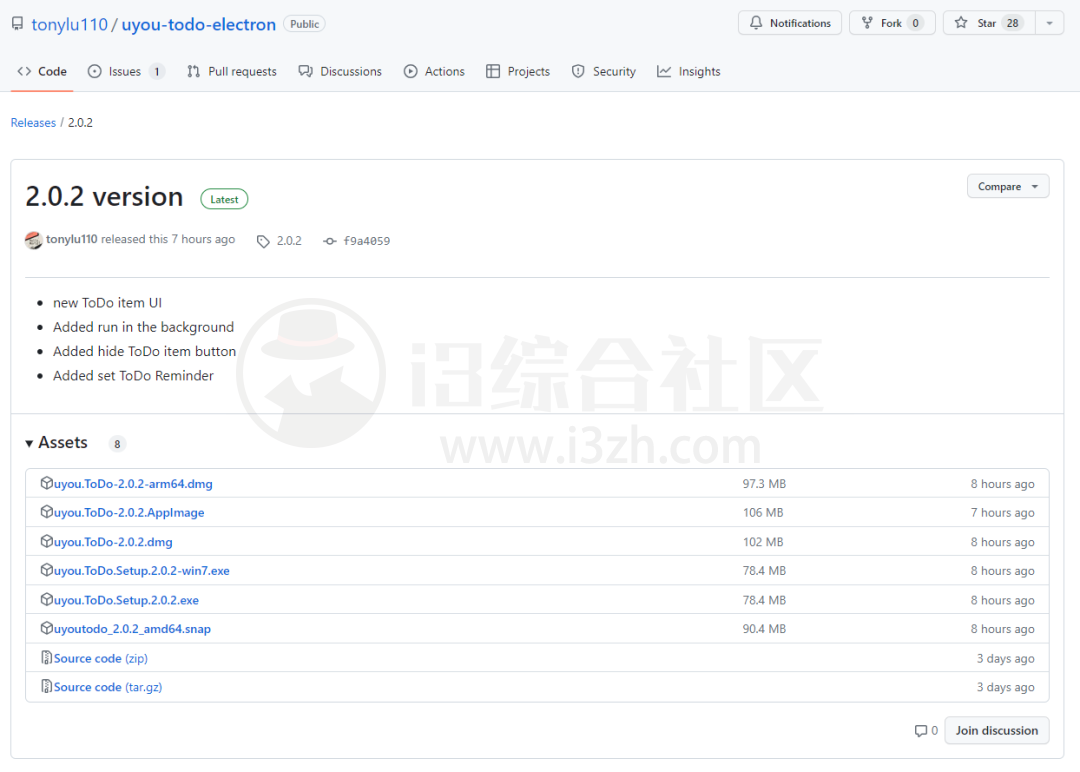Download uyou.ToDo.Setup.2.0.2-win7.exe
Image resolution: width=1080 pixels, height=772 pixels.
142,571
